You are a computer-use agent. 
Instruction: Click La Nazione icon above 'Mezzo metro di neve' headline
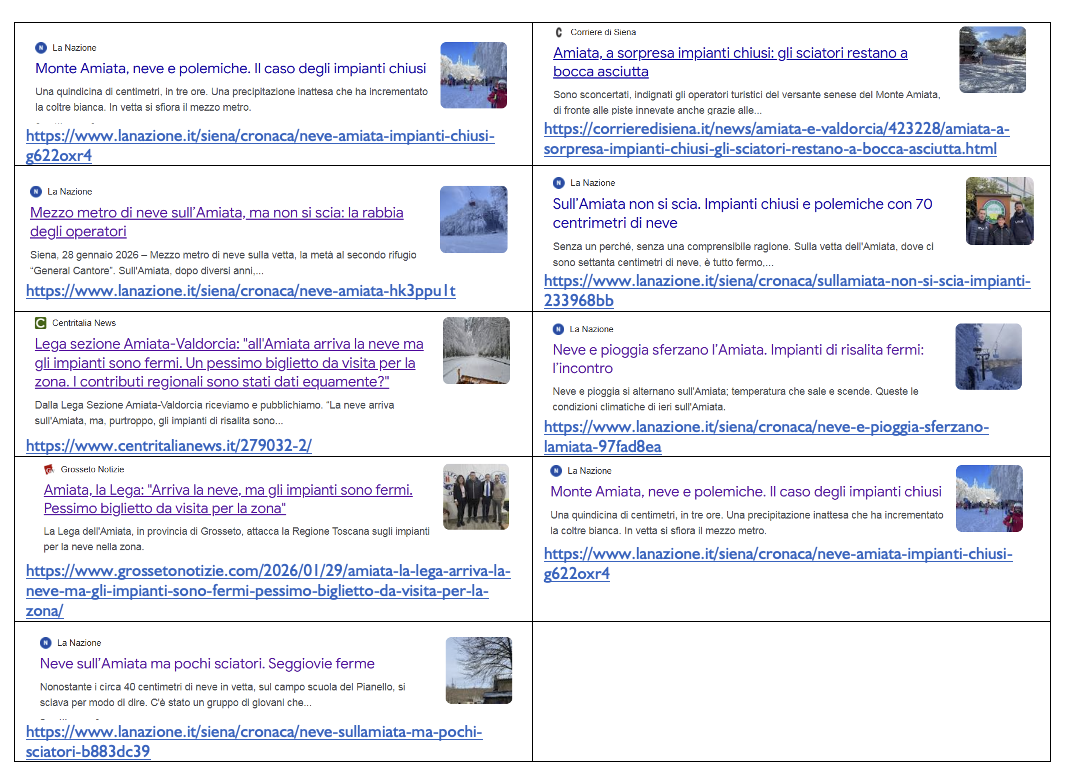click(35, 191)
